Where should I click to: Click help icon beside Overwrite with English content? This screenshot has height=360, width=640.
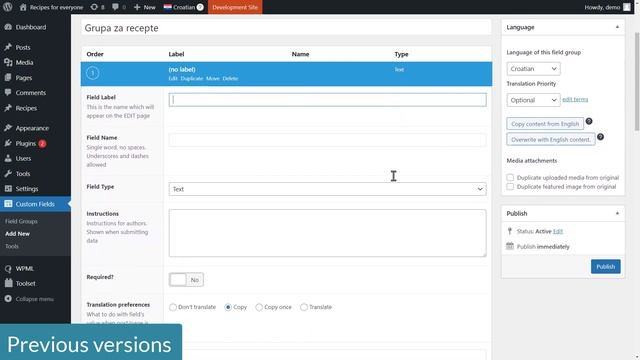coord(600,137)
